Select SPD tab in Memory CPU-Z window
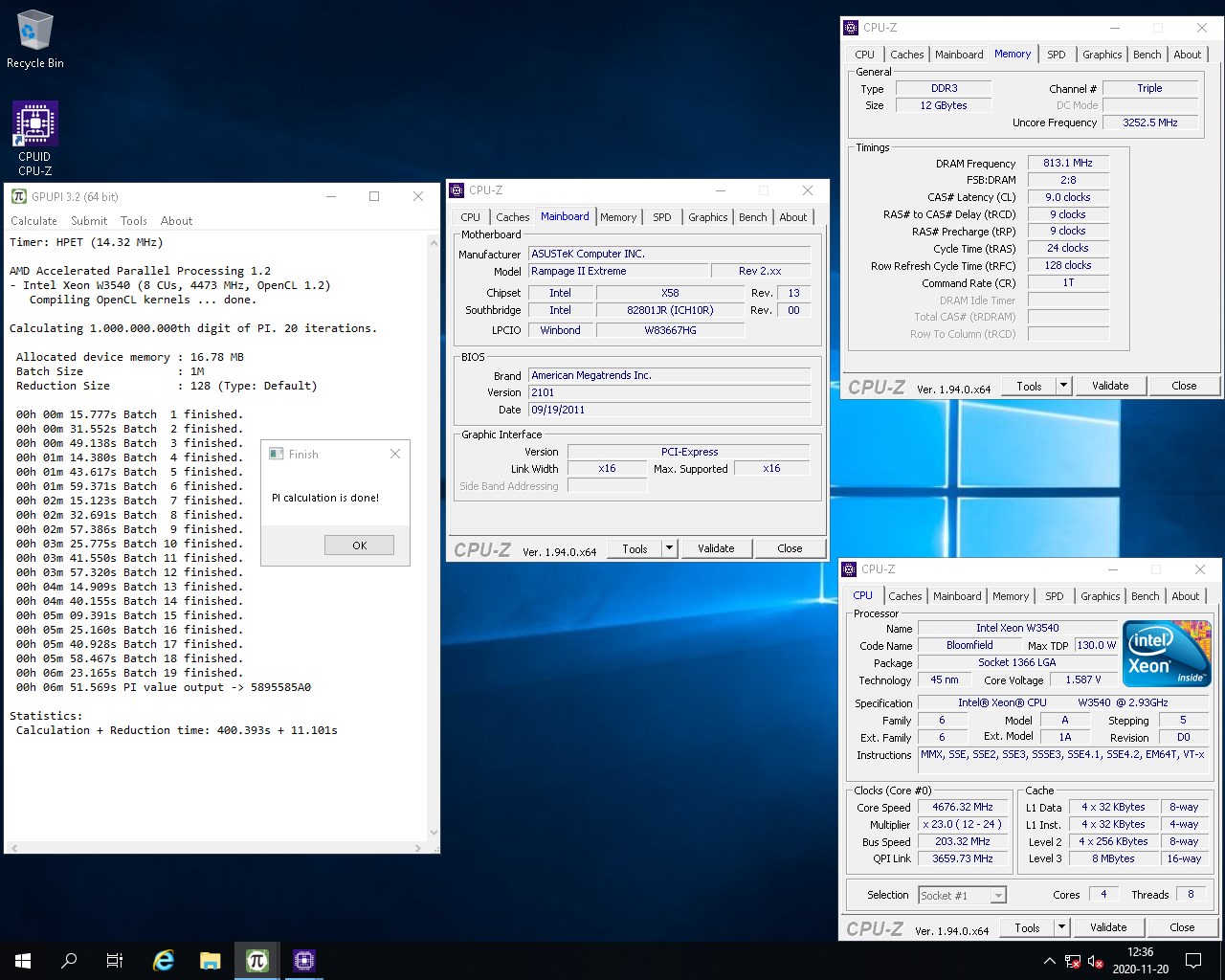This screenshot has height=980, width=1225. (x=1057, y=55)
